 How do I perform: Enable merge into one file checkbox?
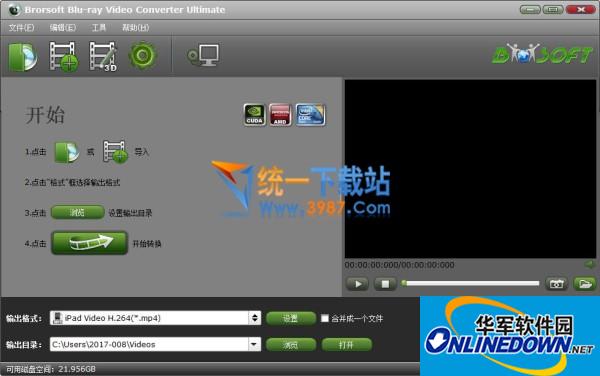(x=325, y=318)
